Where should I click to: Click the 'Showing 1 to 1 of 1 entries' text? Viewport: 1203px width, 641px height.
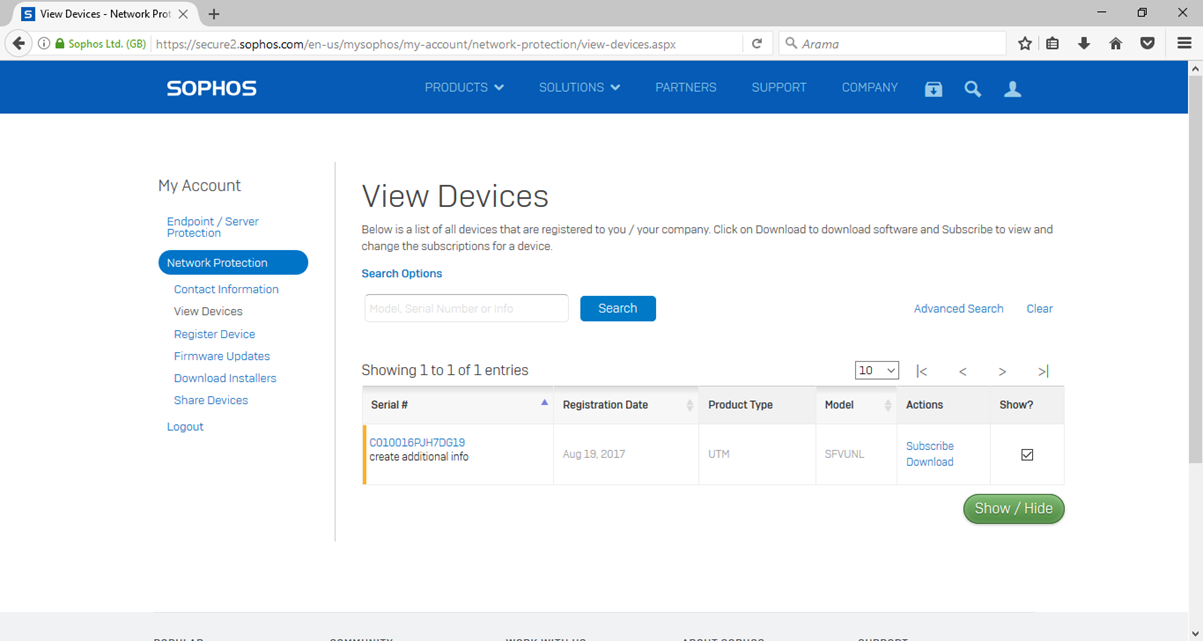coord(445,370)
